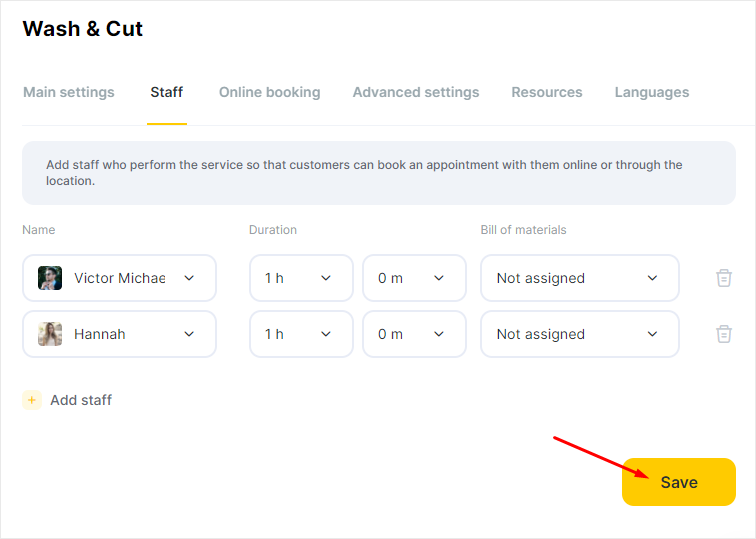Click the yellow plus icon for Add staff
Viewport: 756px width, 539px height.
(32, 400)
